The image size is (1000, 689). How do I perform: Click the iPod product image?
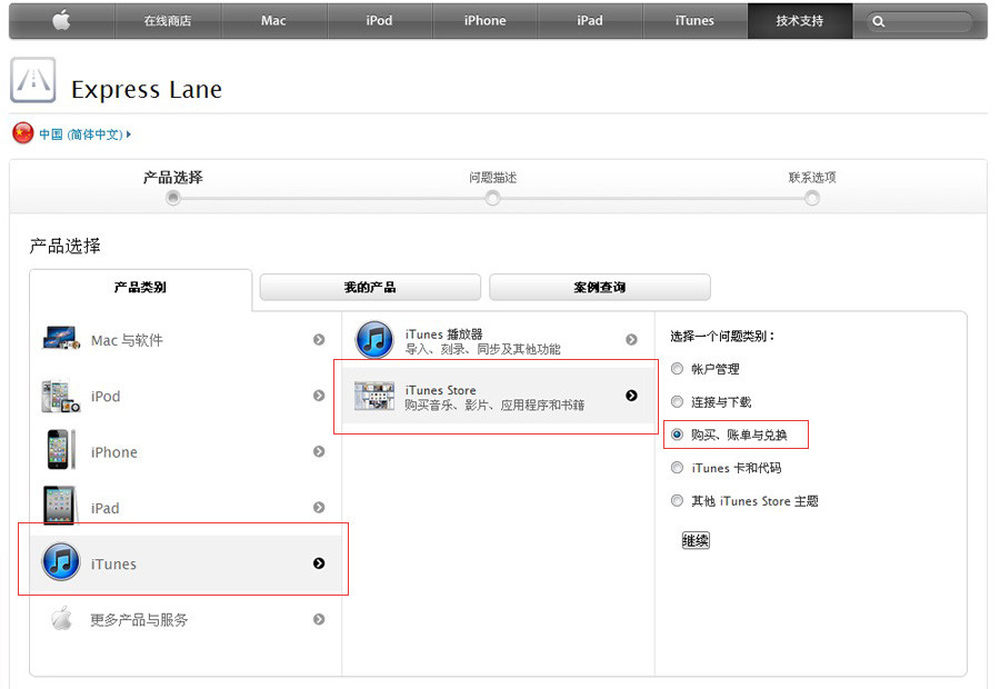point(61,396)
